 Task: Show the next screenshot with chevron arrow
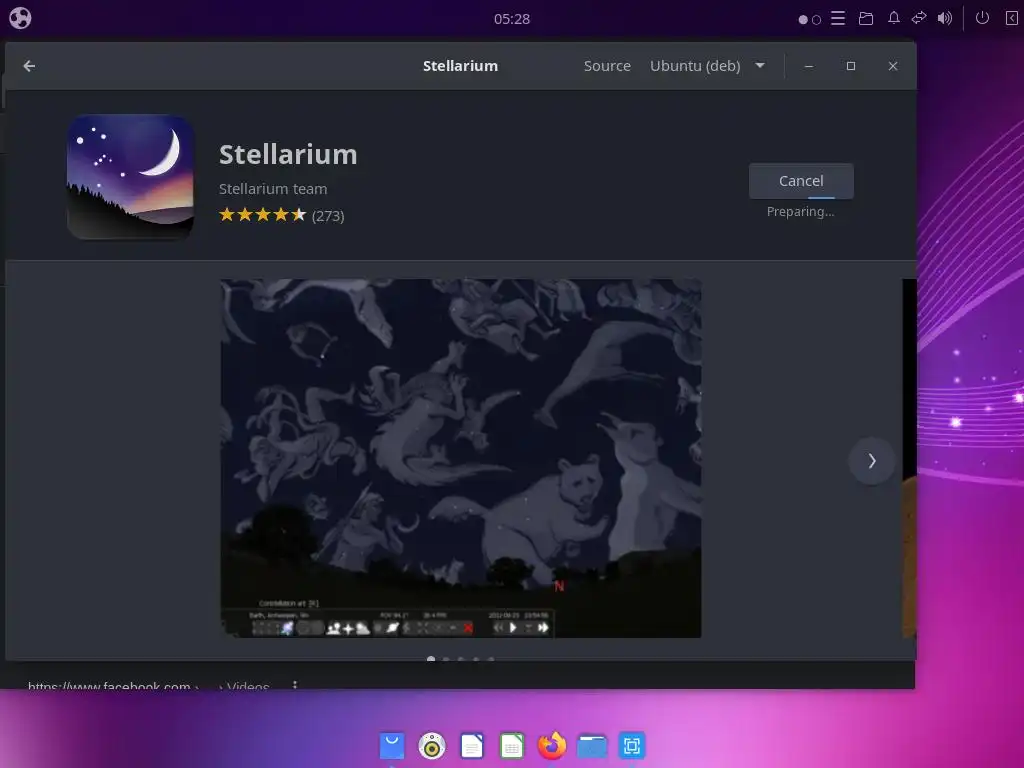click(871, 461)
